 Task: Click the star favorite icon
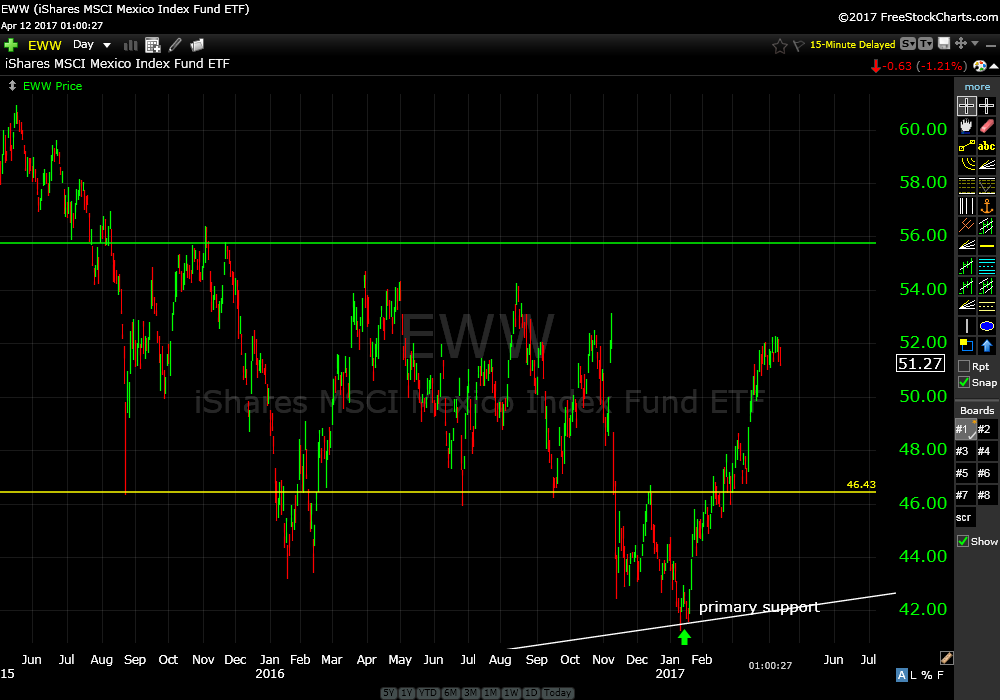[x=780, y=45]
